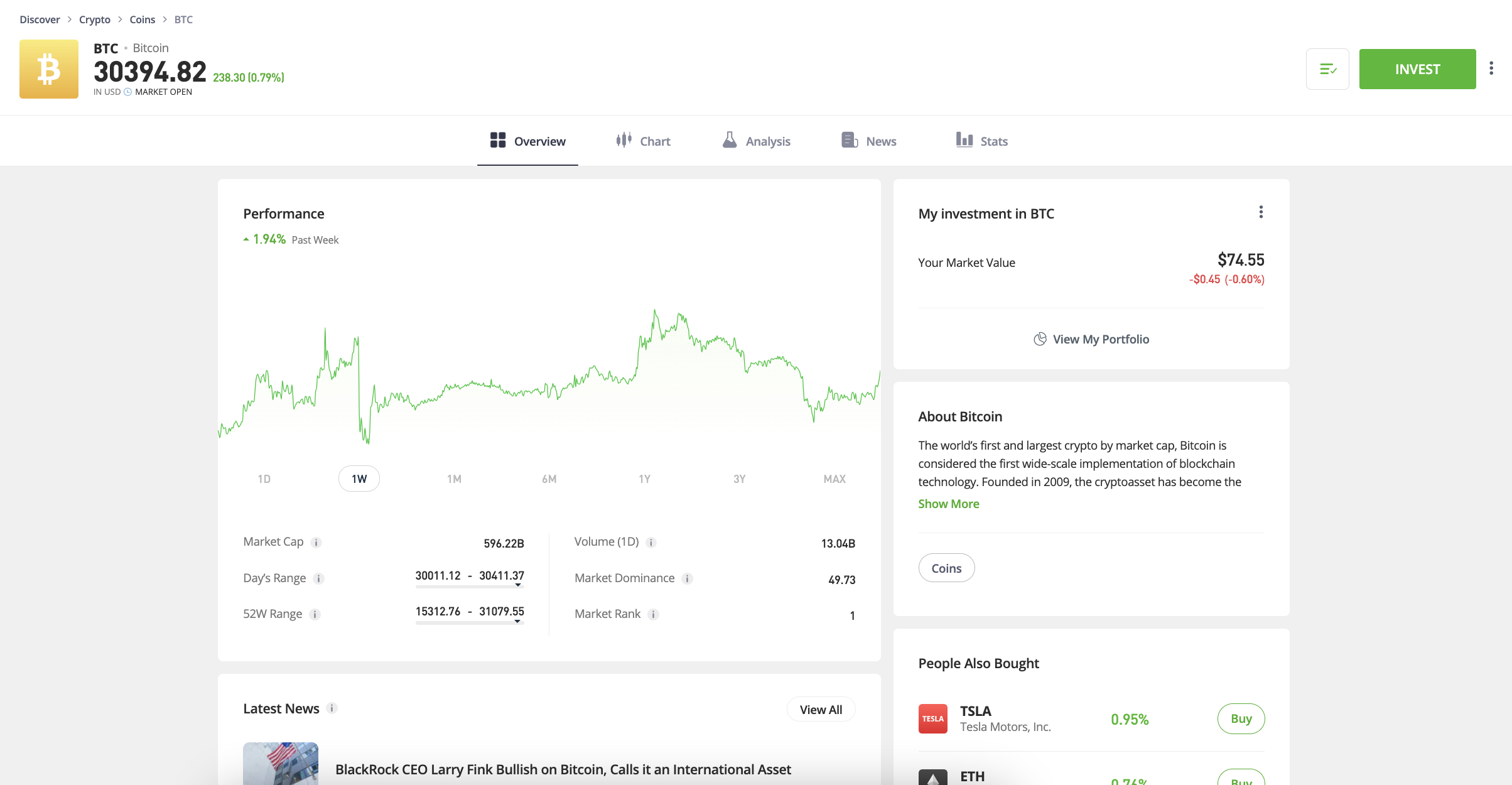
Task: Click the weekly performance line chart
Action: (549, 377)
